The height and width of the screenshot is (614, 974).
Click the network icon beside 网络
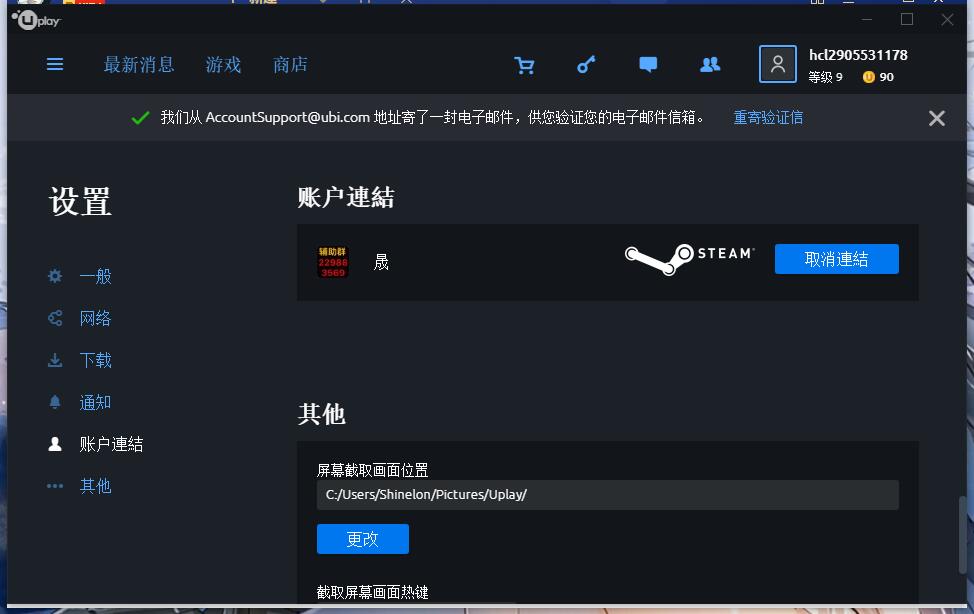[55, 318]
